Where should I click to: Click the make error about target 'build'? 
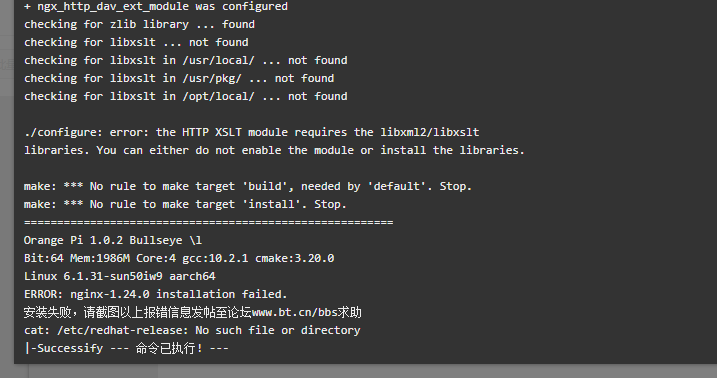coord(248,186)
